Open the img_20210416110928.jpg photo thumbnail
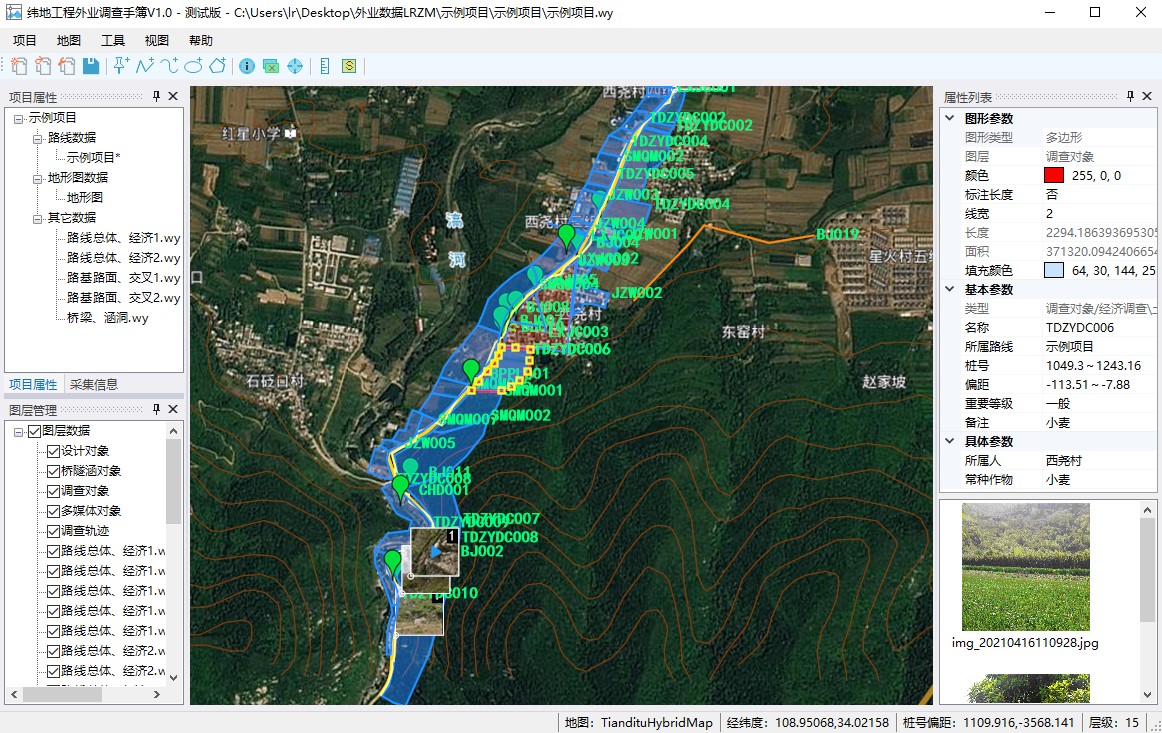The image size is (1162, 733). point(1025,566)
